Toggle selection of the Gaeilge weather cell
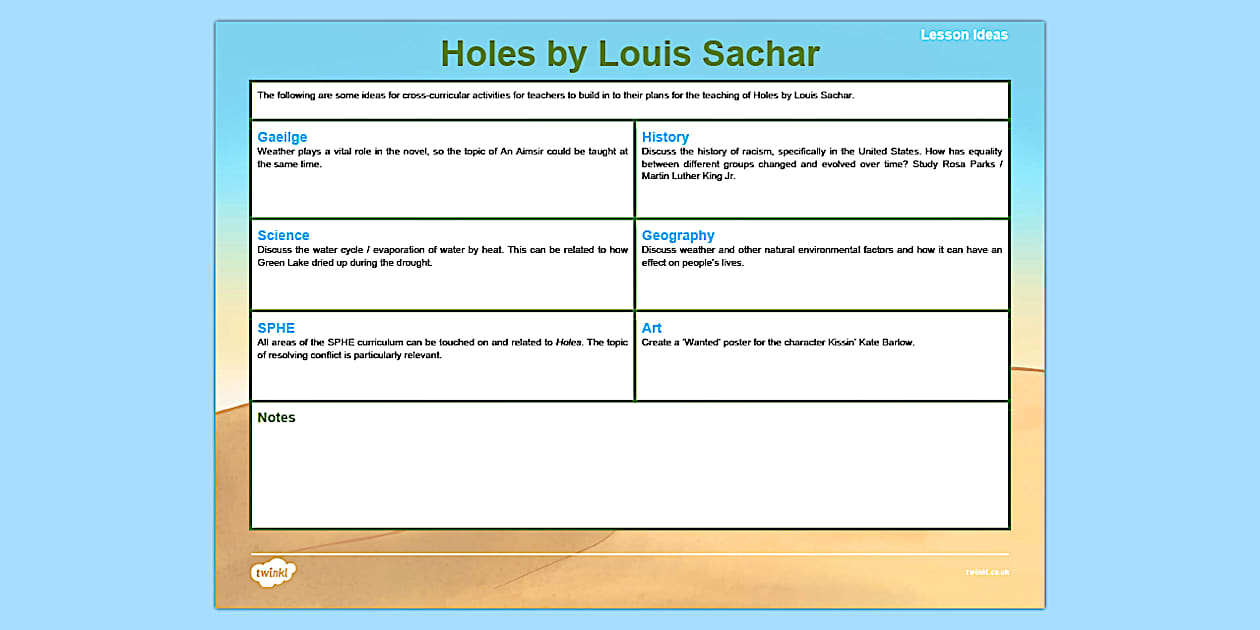This screenshot has width=1260, height=630. coord(442,170)
